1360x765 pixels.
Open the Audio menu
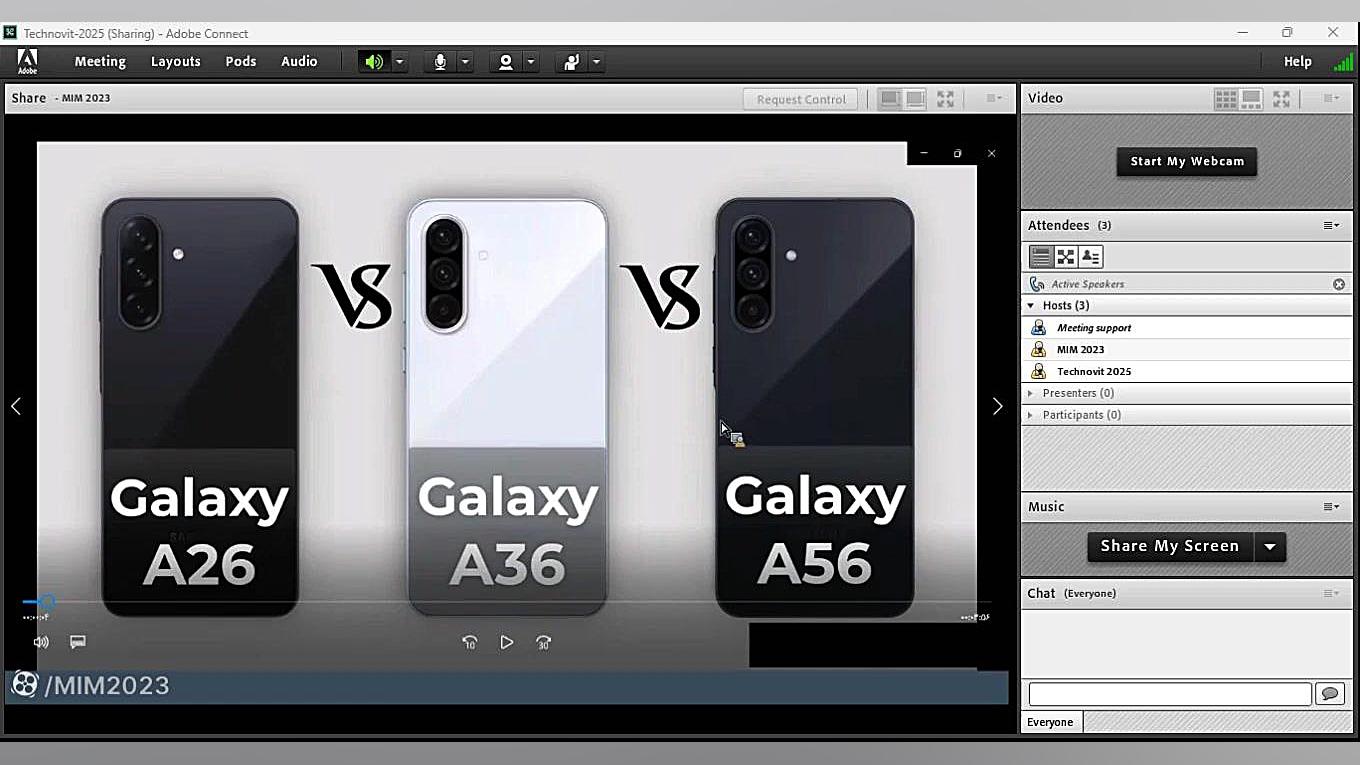299,61
